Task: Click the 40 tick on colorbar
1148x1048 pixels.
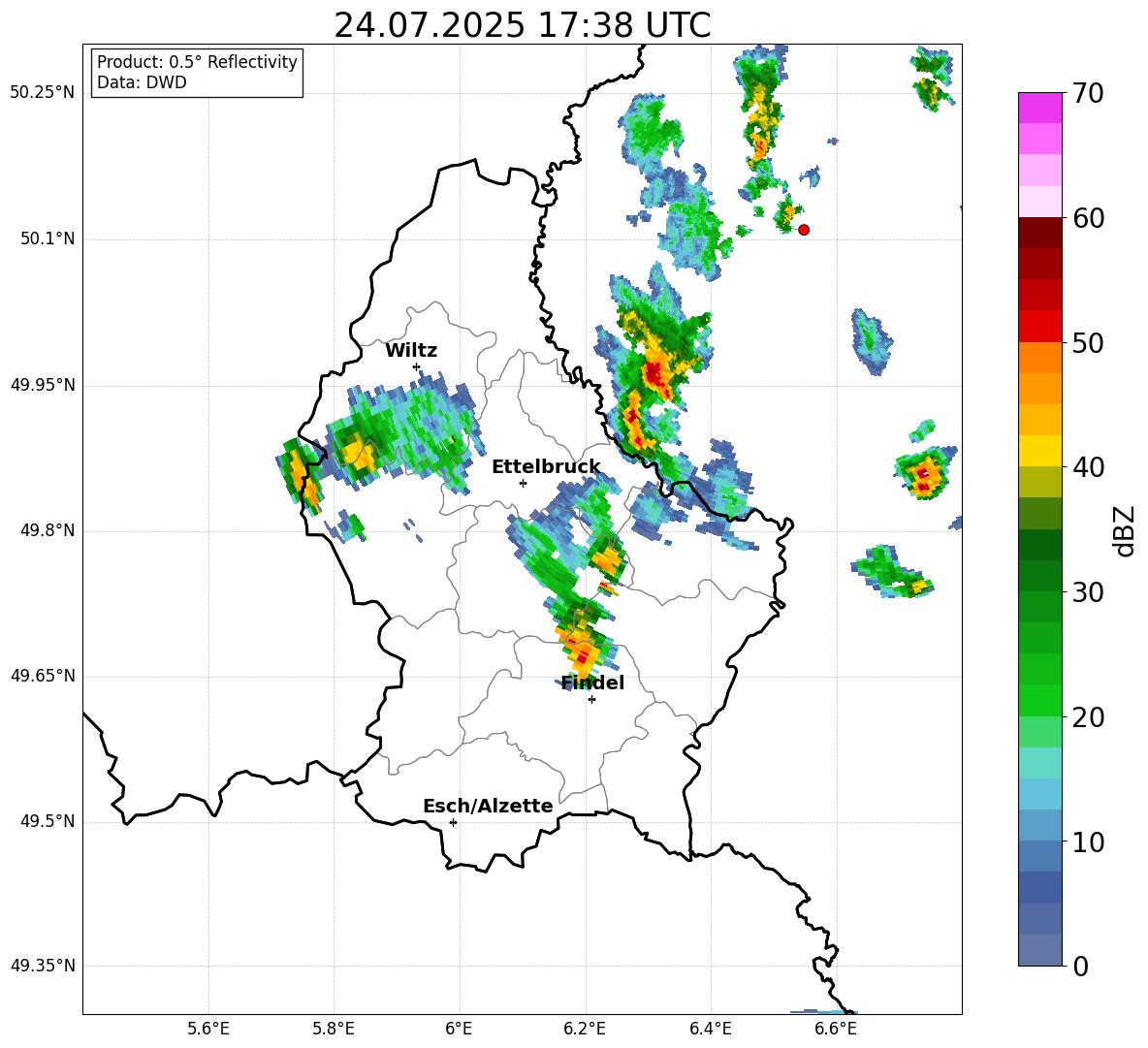Action: 1088,467
